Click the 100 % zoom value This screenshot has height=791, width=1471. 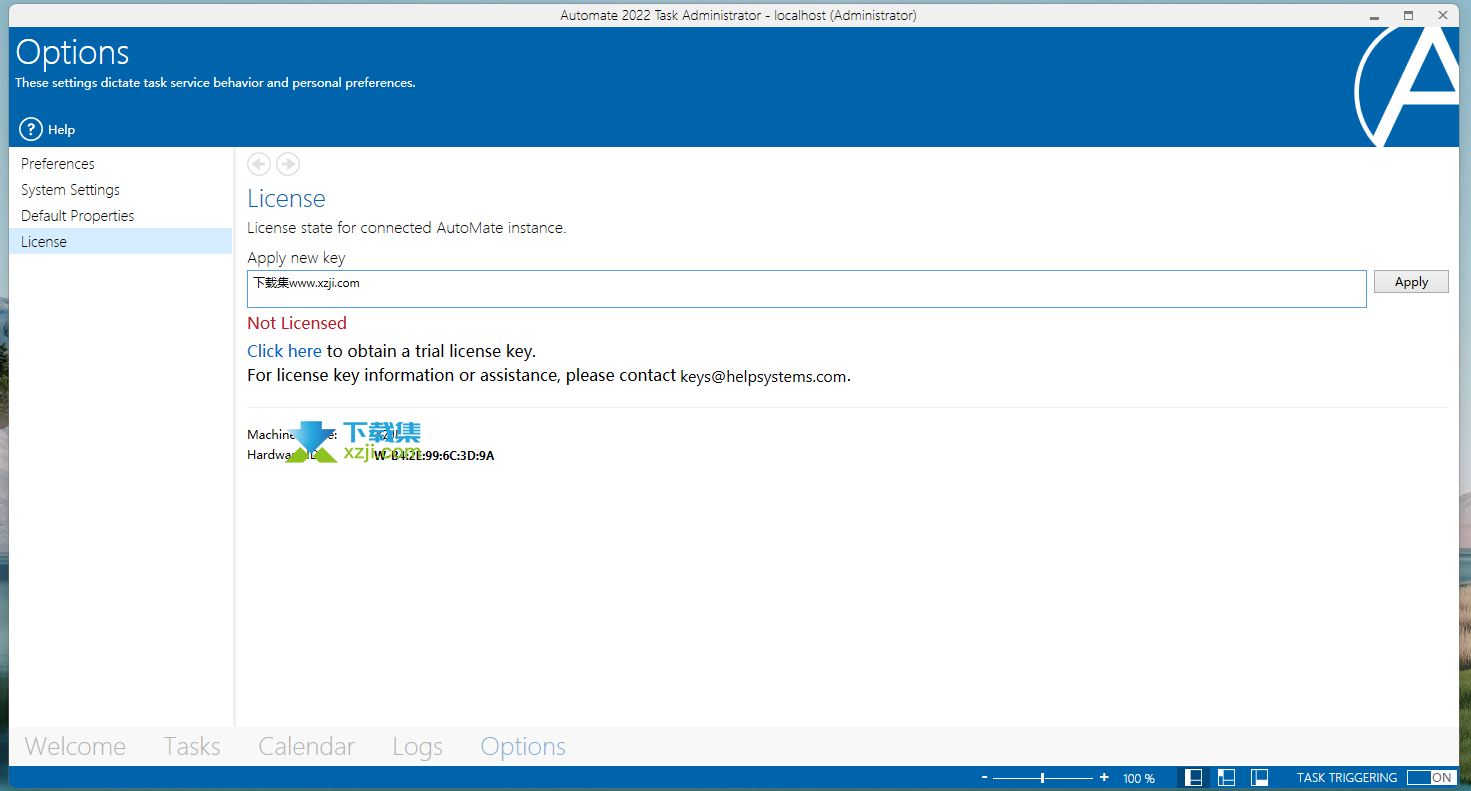click(1138, 778)
